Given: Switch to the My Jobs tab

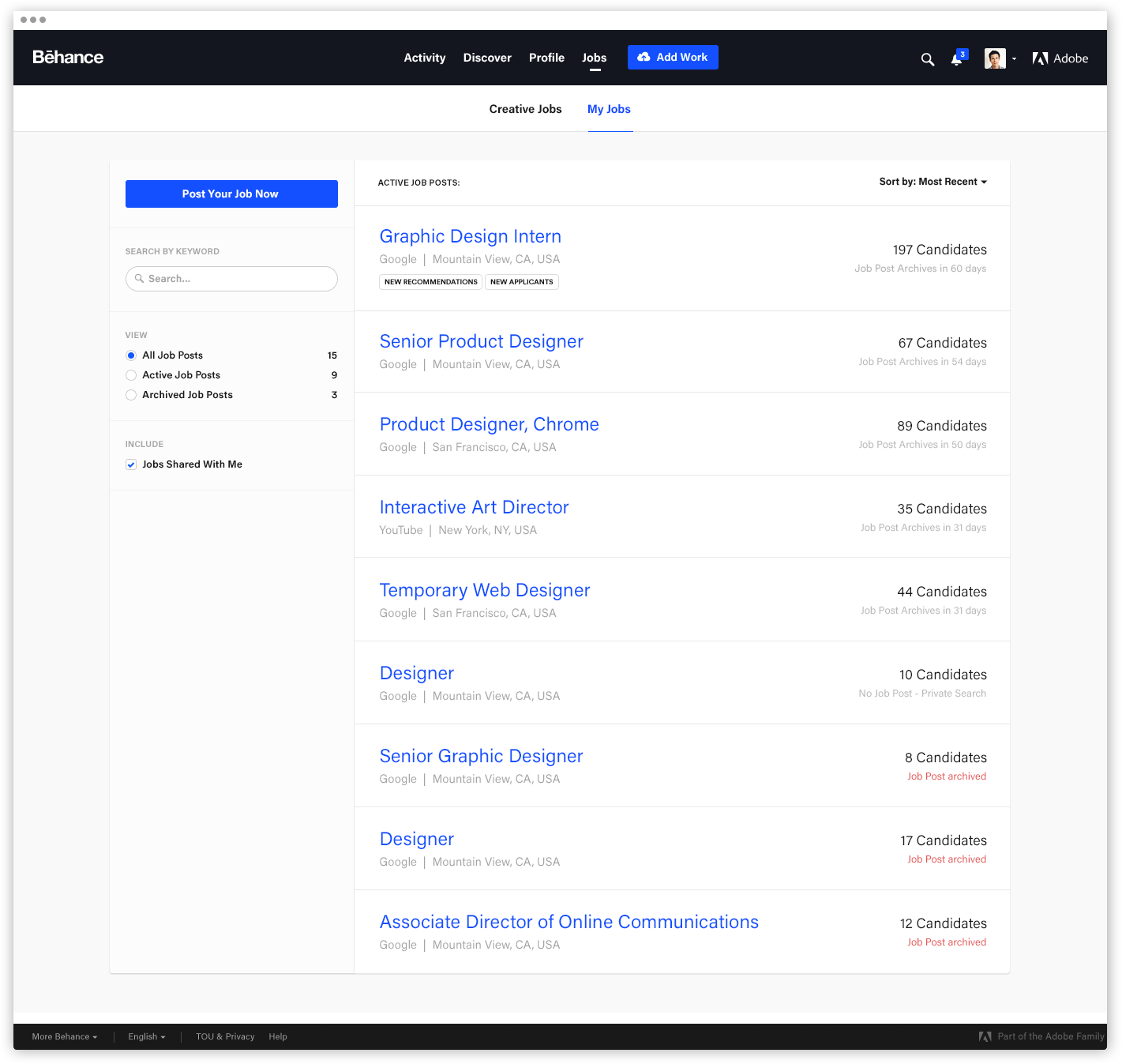Looking at the screenshot, I should point(609,109).
